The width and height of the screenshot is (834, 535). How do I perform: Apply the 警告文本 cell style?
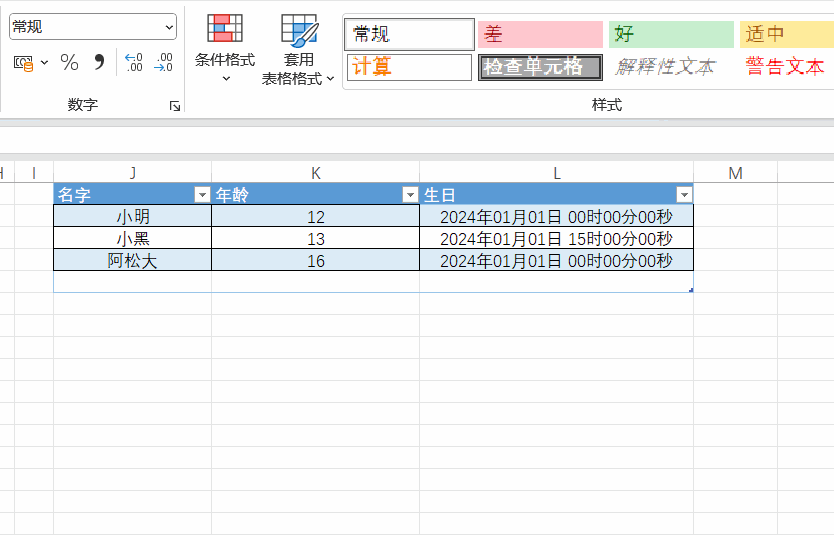coord(786,67)
